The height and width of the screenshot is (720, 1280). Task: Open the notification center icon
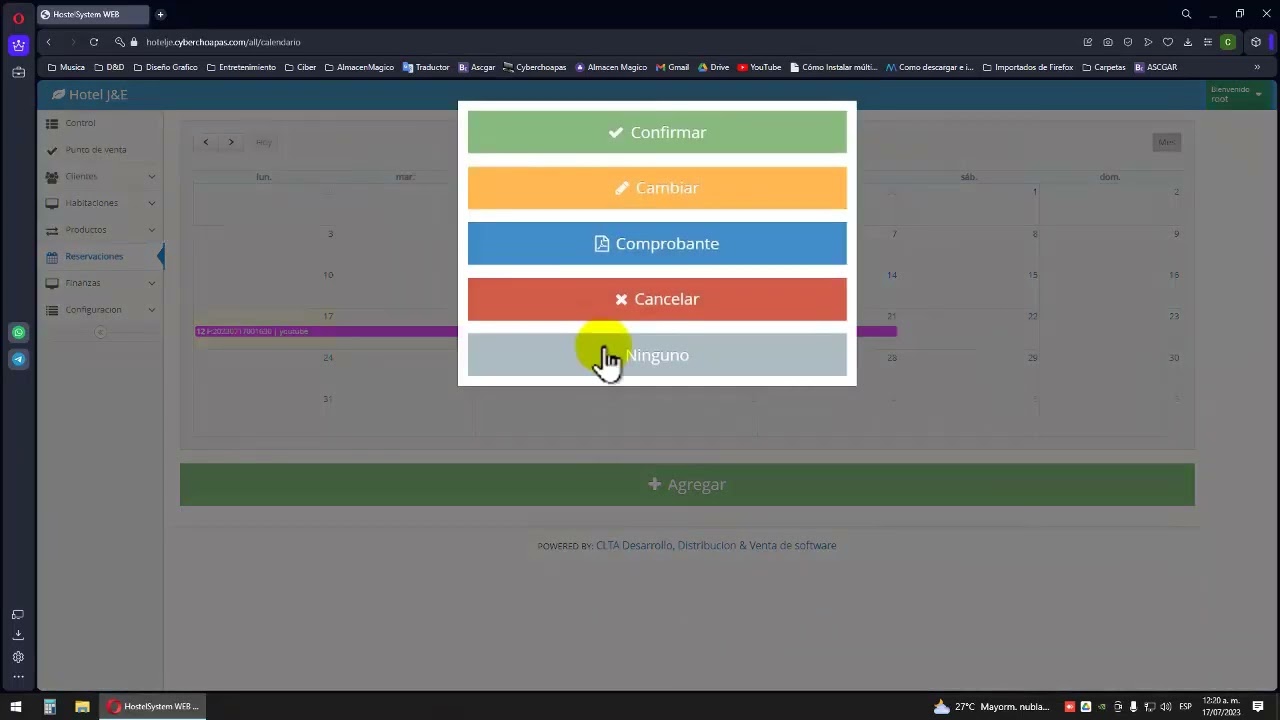tap(1258, 706)
